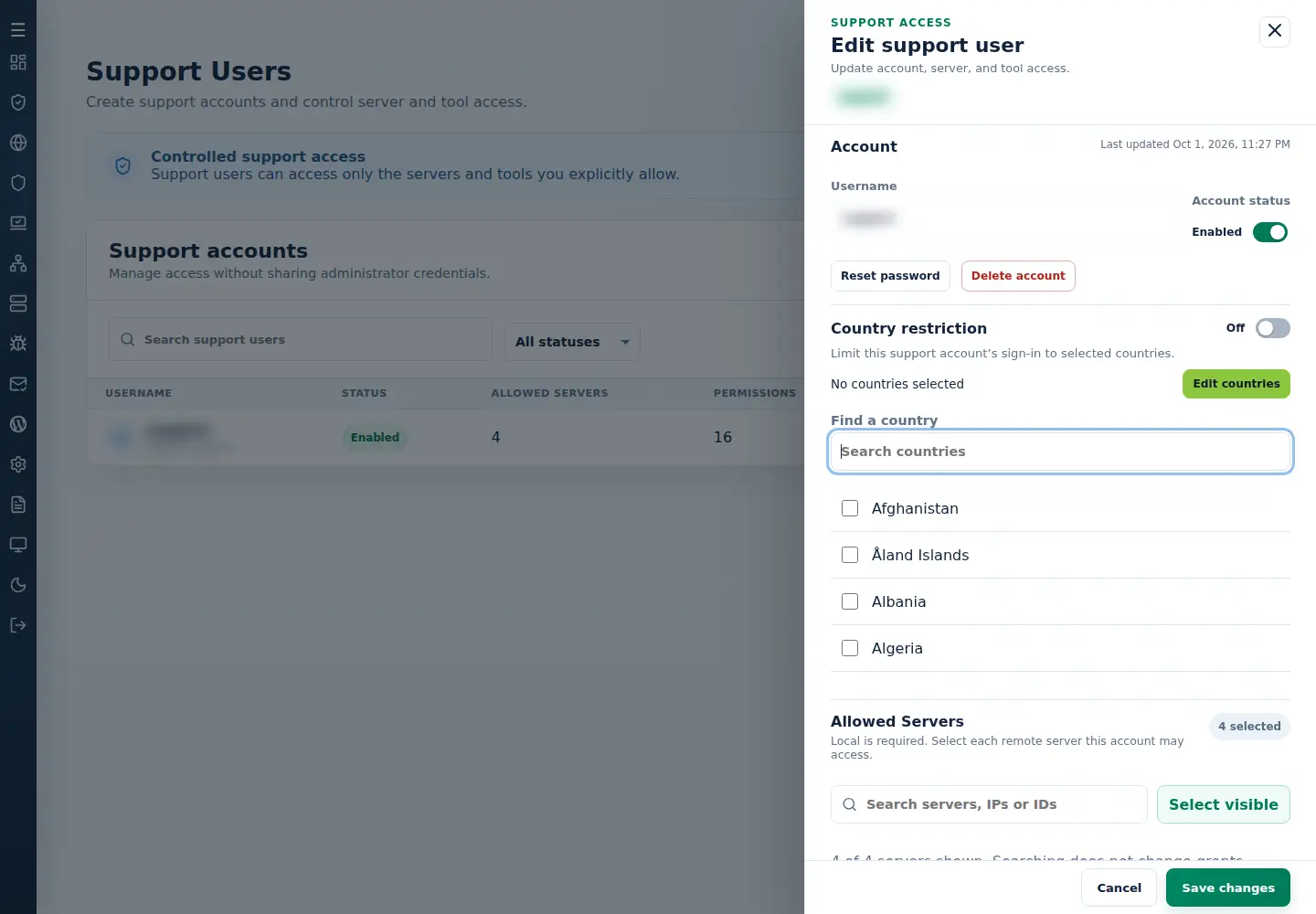Open the shield checkmark sidebar icon
The image size is (1316, 914).
(18, 102)
